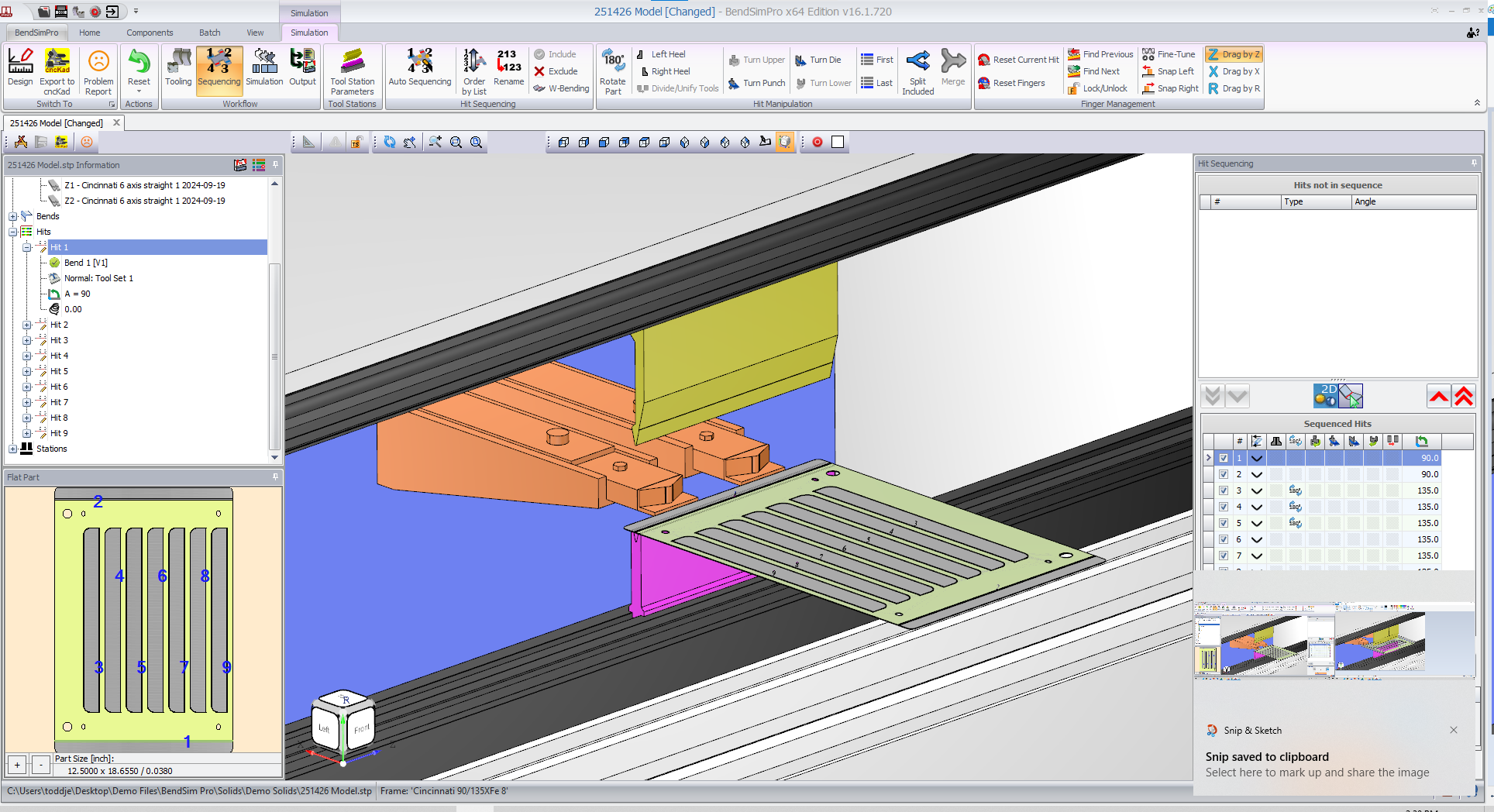
Task: Click the Merge hits icon
Action: [x=953, y=68]
